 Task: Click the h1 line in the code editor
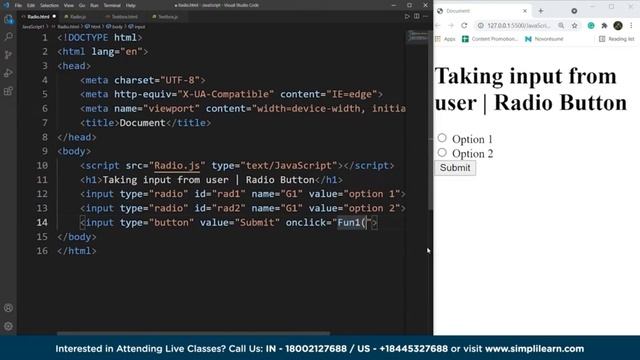[x=211, y=180]
